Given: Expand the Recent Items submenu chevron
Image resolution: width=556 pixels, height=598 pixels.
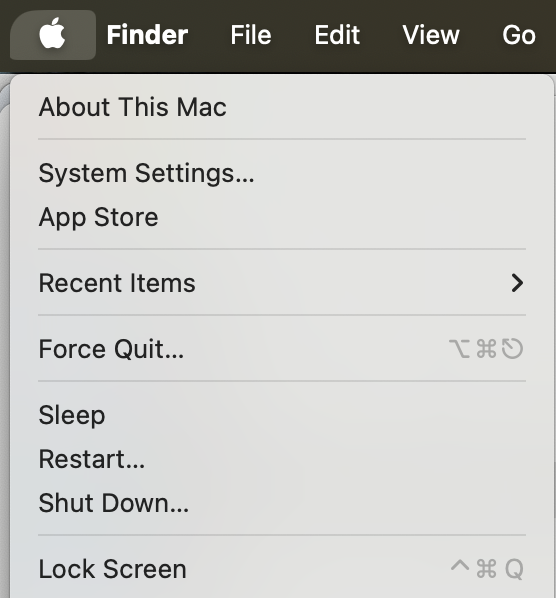Looking at the screenshot, I should 517,283.
